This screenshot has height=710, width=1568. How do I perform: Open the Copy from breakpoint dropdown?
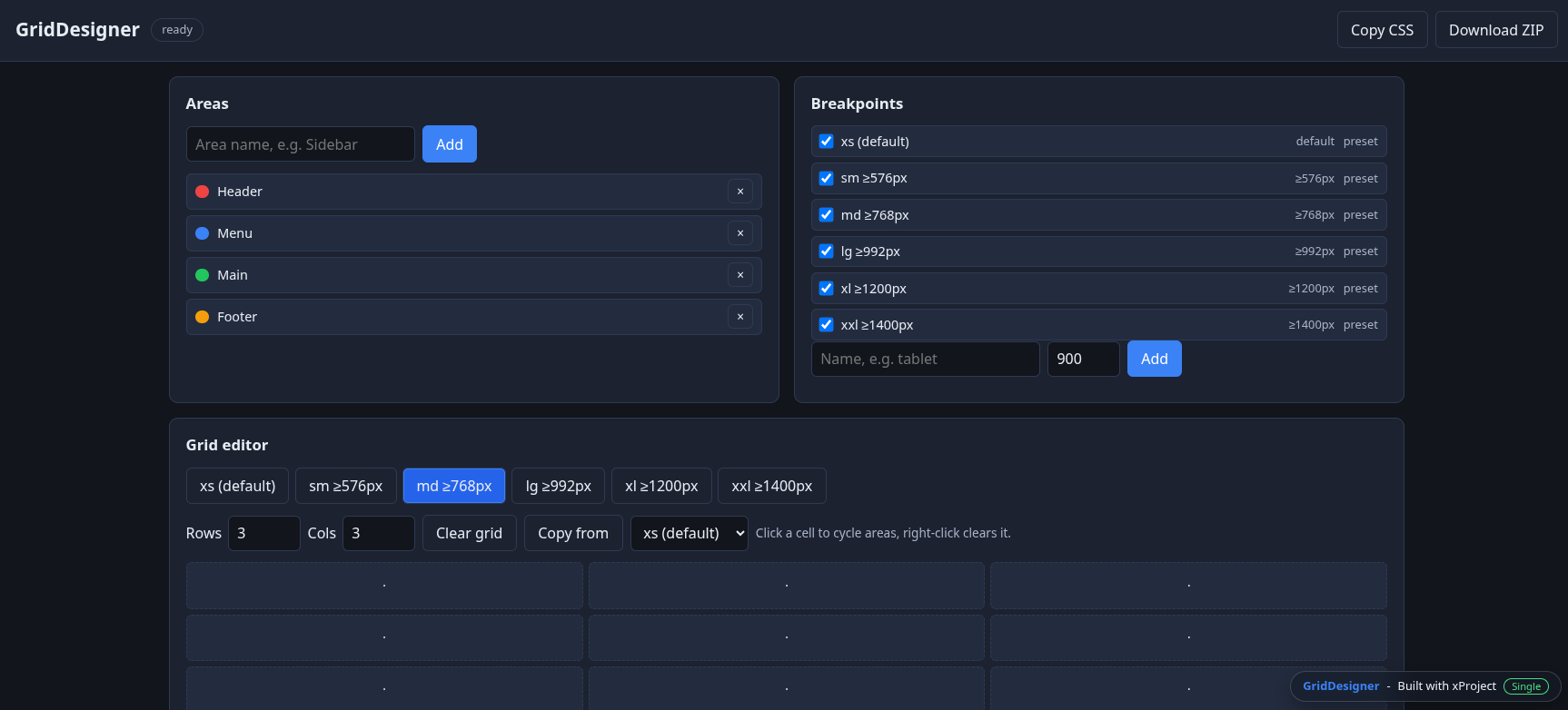coord(690,533)
